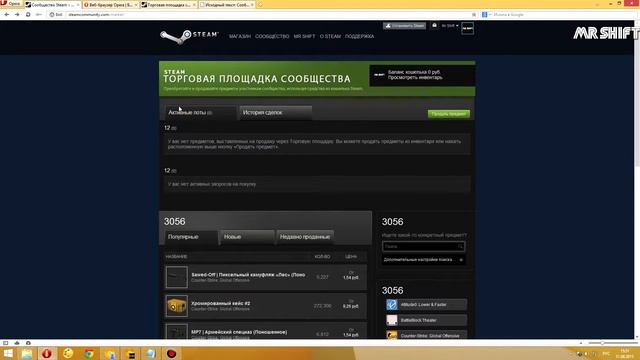
Task: Open the О STEAM link
Action: 330,36
